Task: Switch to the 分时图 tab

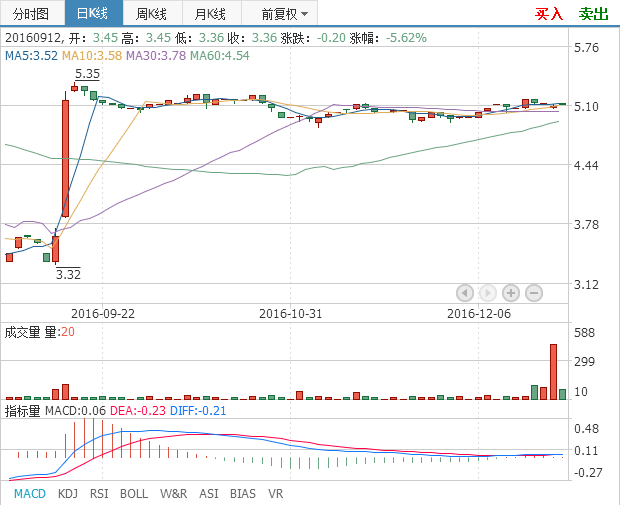Action: pos(31,14)
